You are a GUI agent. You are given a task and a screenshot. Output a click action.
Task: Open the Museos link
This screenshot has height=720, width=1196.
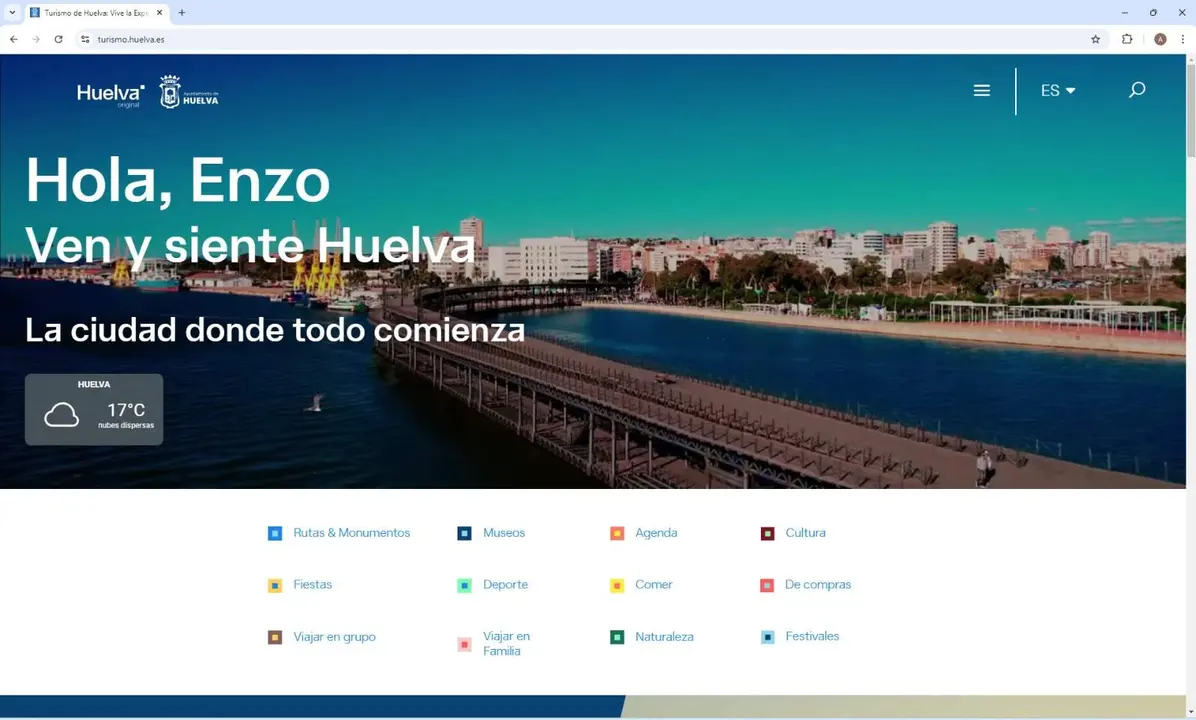(503, 533)
